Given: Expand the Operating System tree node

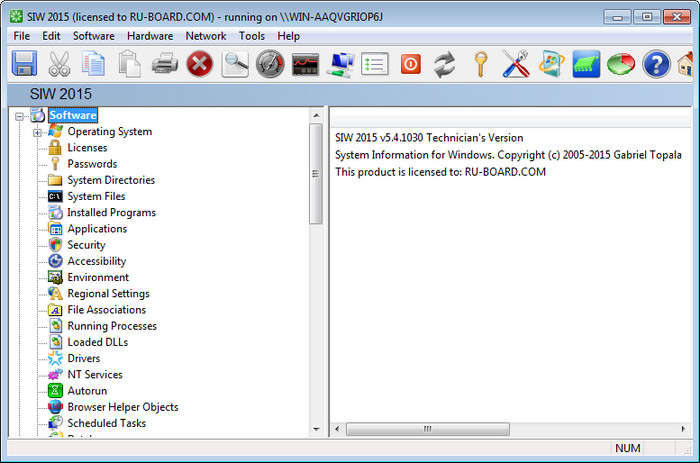Looking at the screenshot, I should [x=38, y=132].
